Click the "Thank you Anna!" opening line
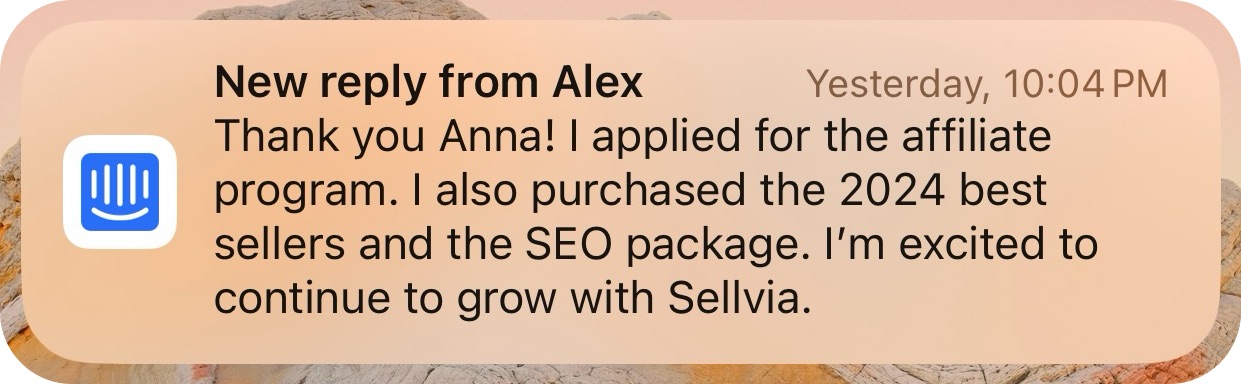 (385, 138)
